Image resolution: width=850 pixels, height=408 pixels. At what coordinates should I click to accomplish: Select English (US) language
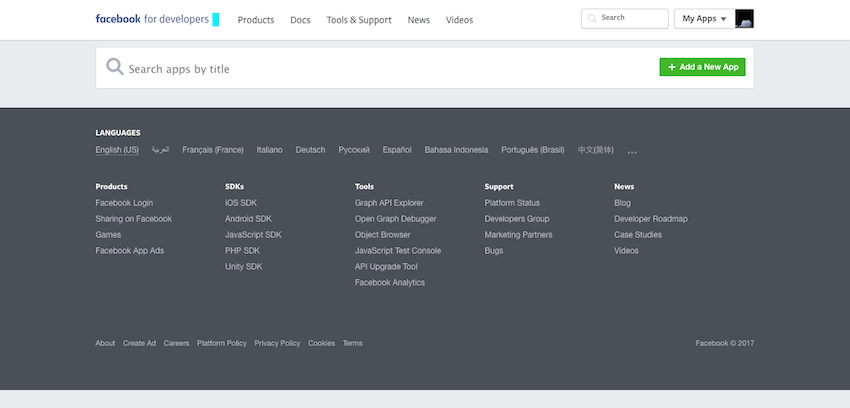117,150
